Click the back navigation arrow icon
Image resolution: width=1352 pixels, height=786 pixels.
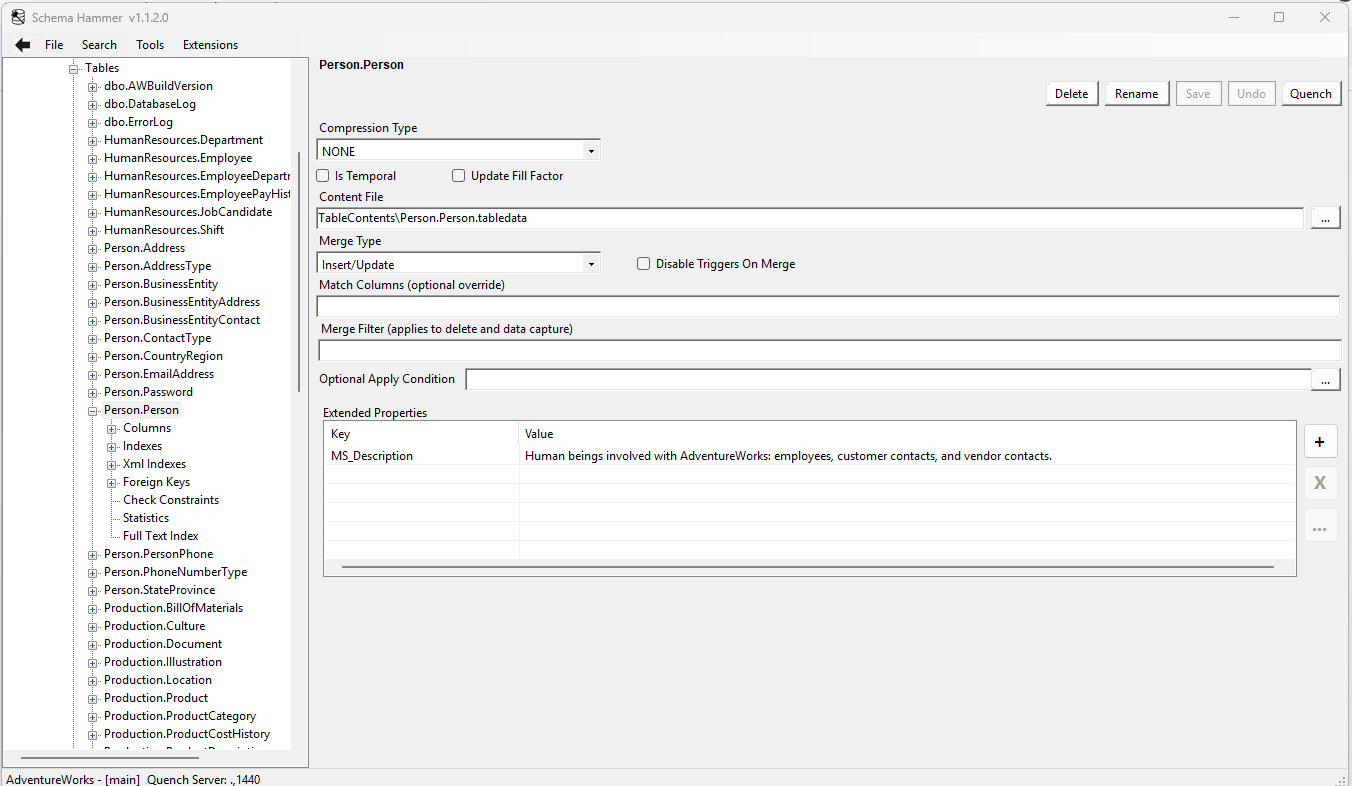tap(22, 44)
